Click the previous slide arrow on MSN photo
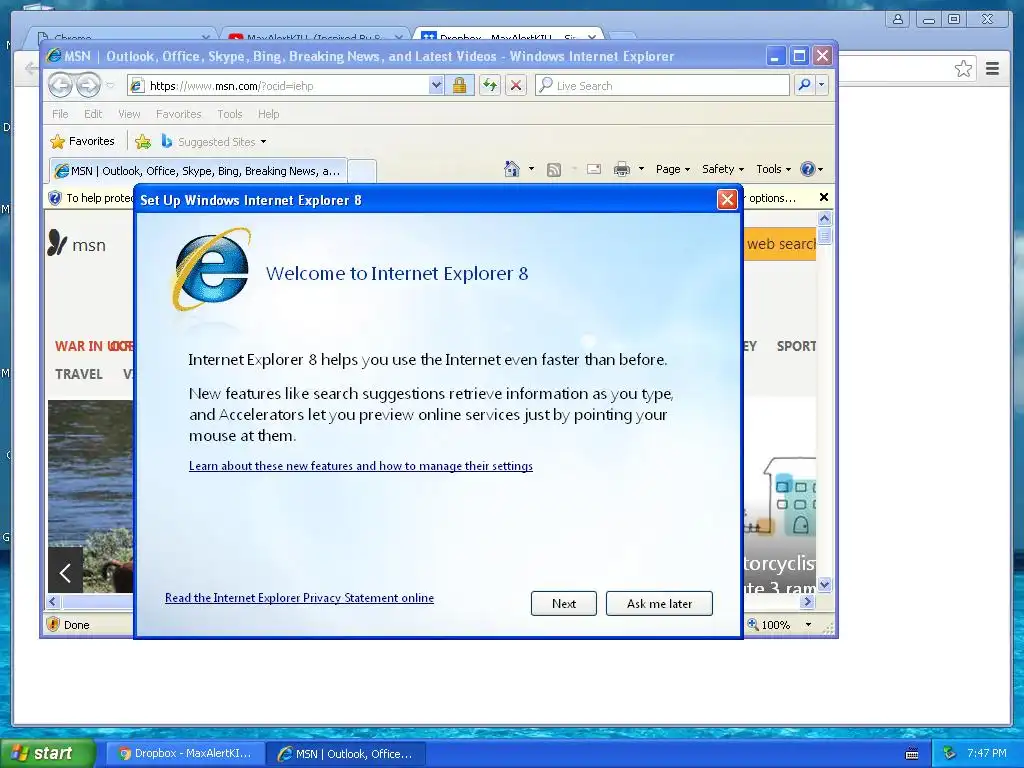The width and height of the screenshot is (1024, 768). [65, 573]
